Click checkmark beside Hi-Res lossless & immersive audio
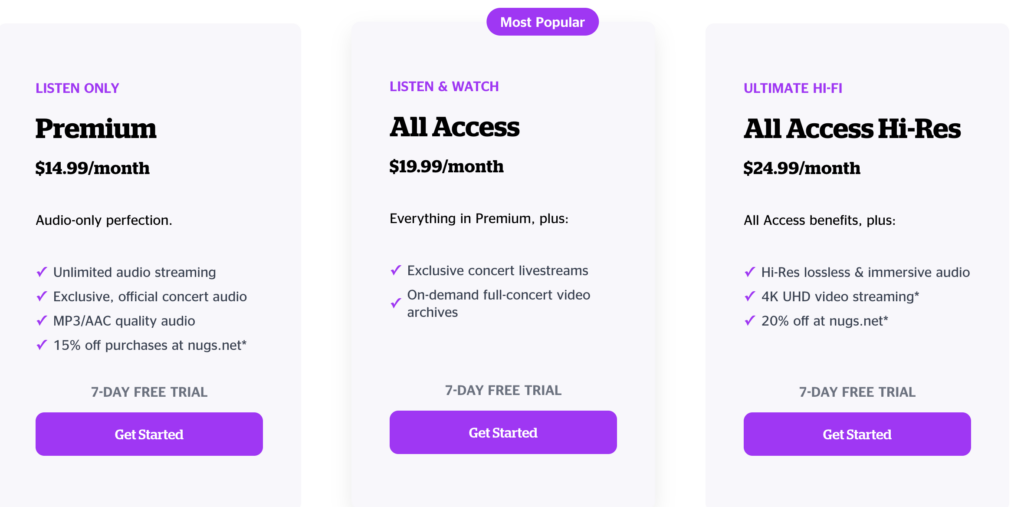Screen dimensions: 1024x507 point(750,272)
